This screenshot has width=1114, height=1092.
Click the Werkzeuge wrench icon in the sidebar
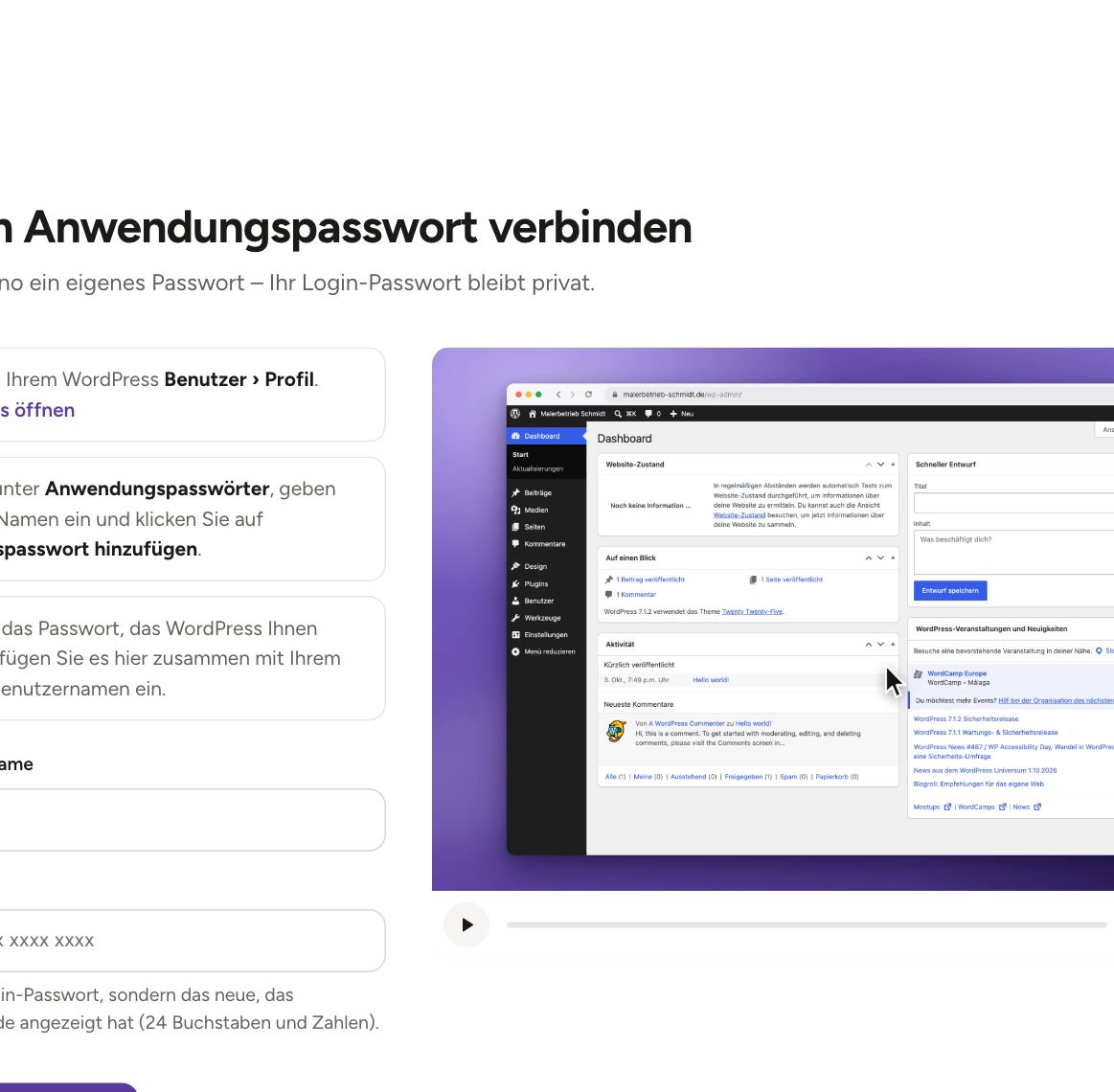coord(515,618)
